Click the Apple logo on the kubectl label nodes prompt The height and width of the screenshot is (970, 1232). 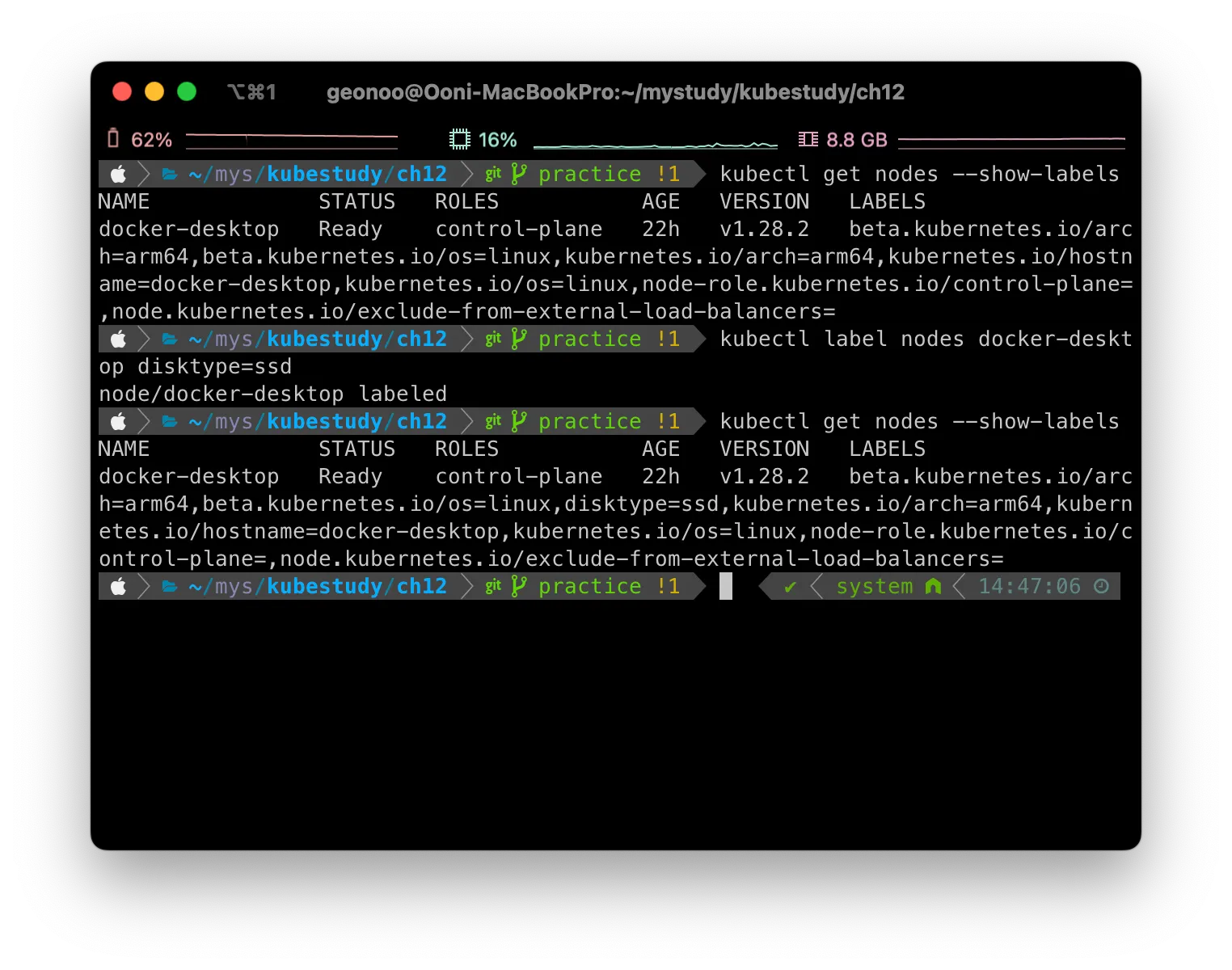point(119,339)
